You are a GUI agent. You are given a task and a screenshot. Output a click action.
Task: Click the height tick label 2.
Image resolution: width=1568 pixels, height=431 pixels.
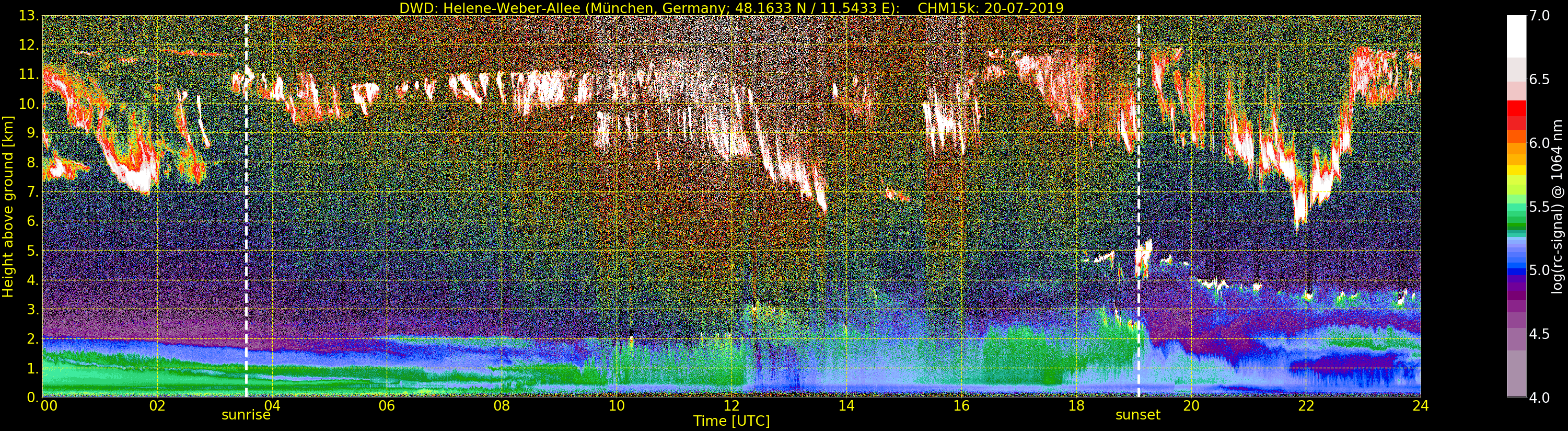(x=32, y=339)
